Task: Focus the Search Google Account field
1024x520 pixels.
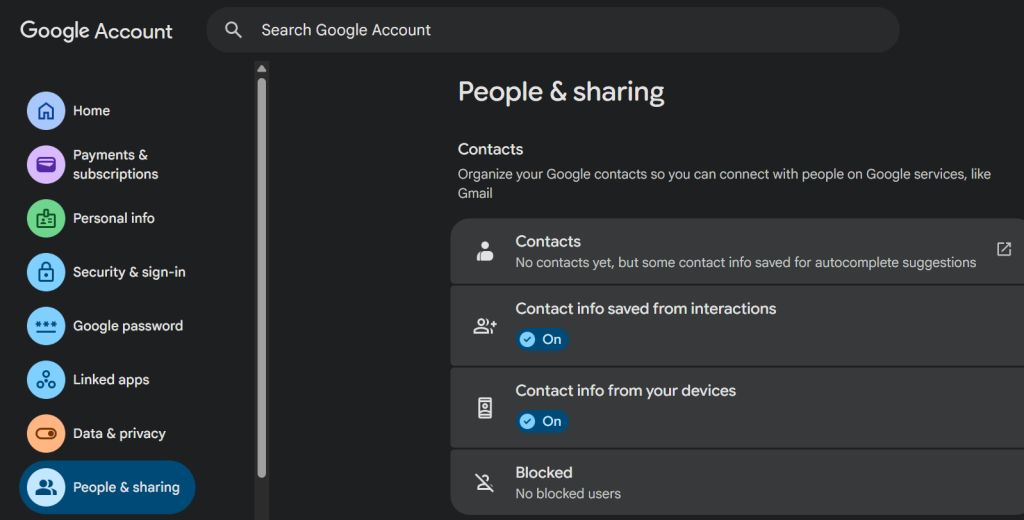Action: coord(552,30)
